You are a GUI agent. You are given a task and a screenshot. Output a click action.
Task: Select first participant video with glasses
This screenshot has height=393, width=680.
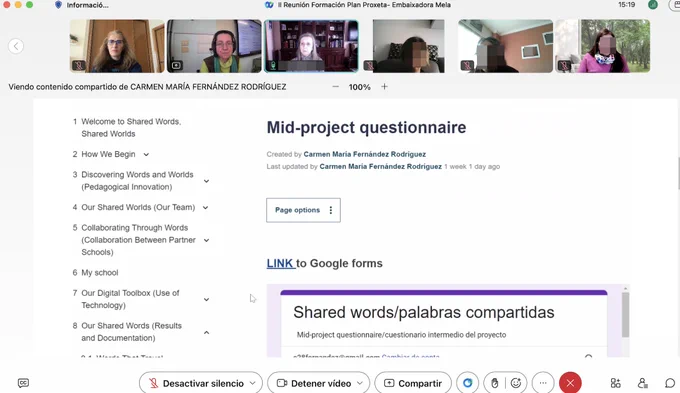(x=117, y=46)
